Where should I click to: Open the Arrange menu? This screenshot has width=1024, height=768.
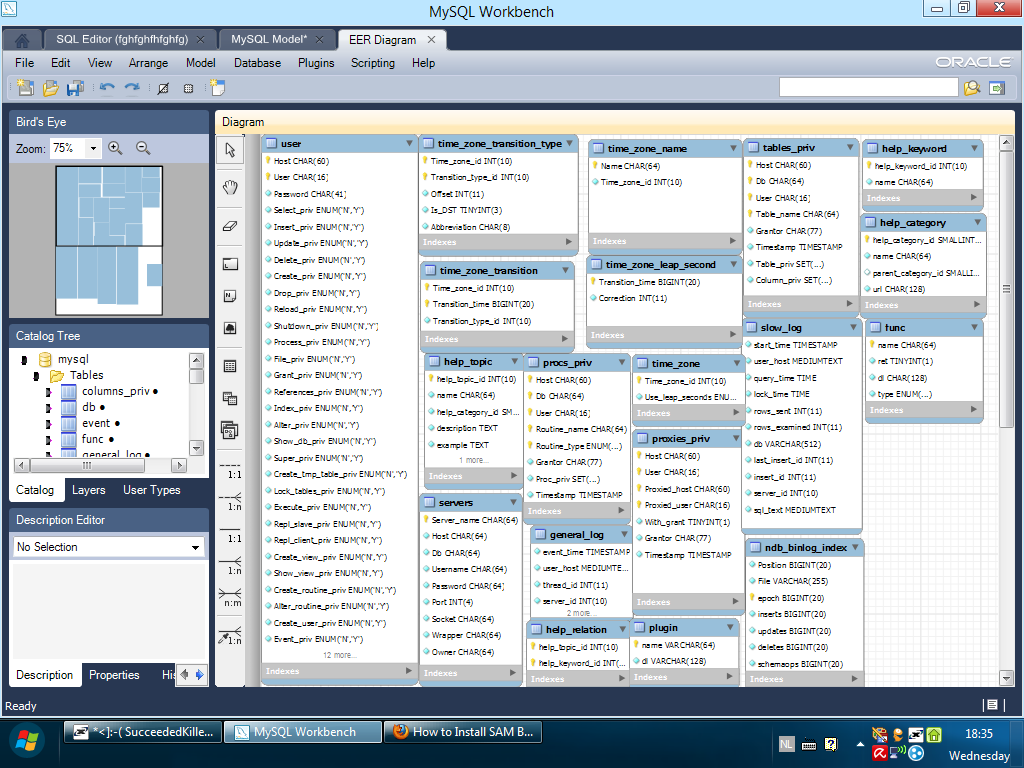coord(148,63)
